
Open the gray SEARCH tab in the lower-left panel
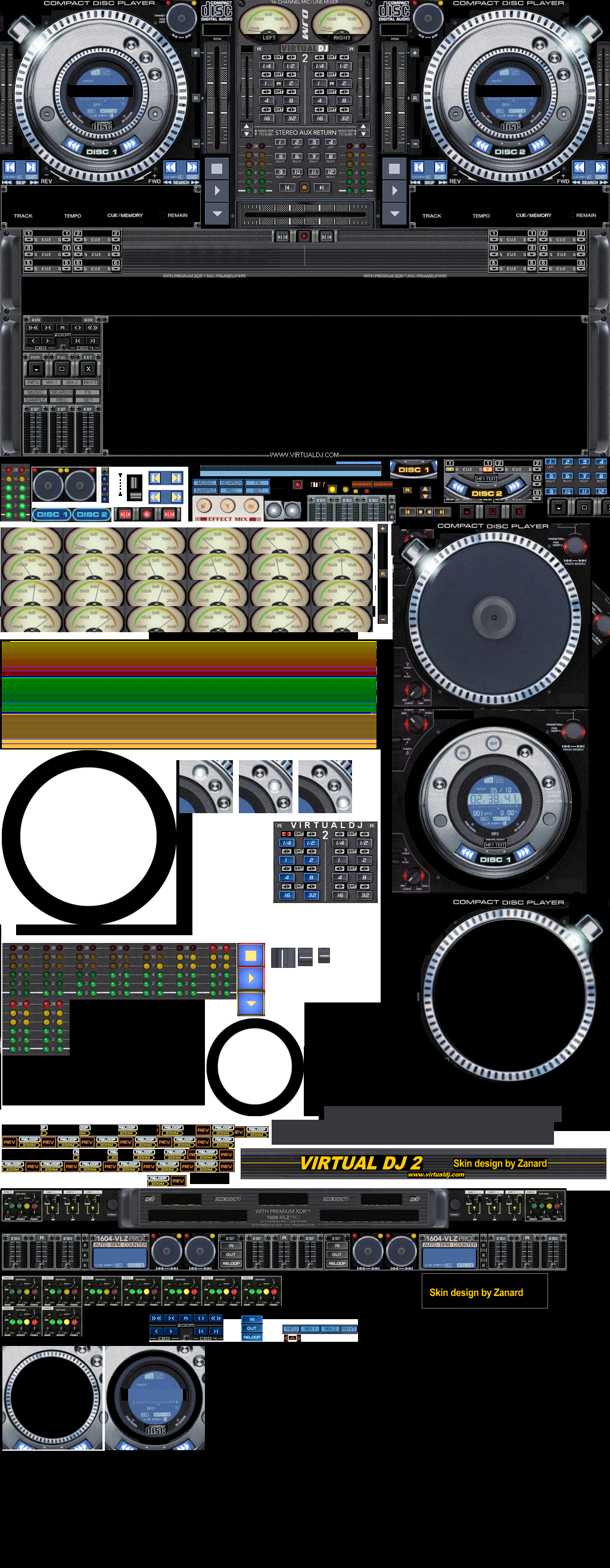point(61,392)
